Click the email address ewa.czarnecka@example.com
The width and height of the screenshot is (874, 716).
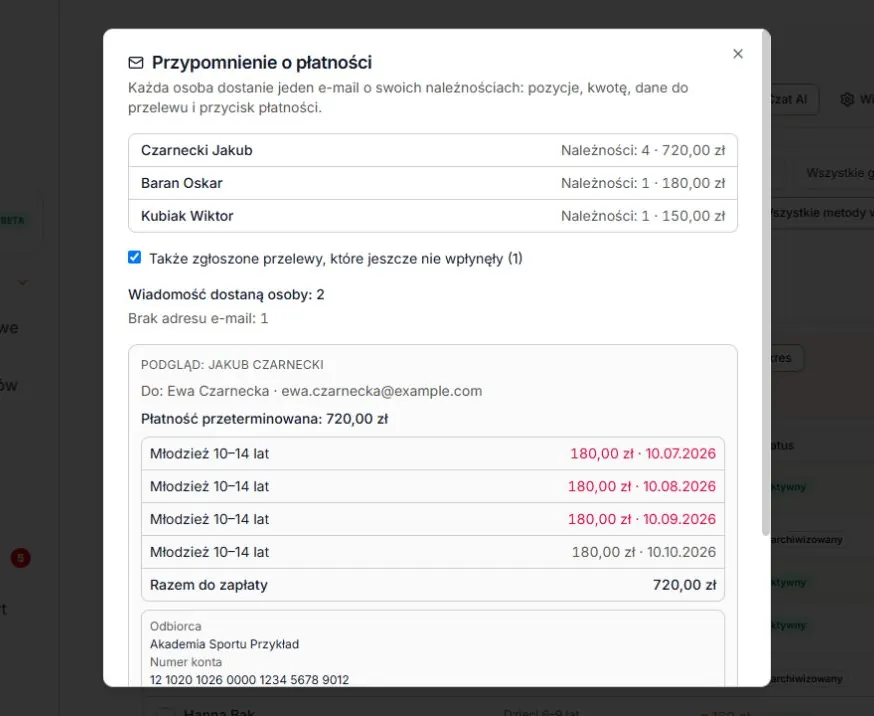coord(381,391)
